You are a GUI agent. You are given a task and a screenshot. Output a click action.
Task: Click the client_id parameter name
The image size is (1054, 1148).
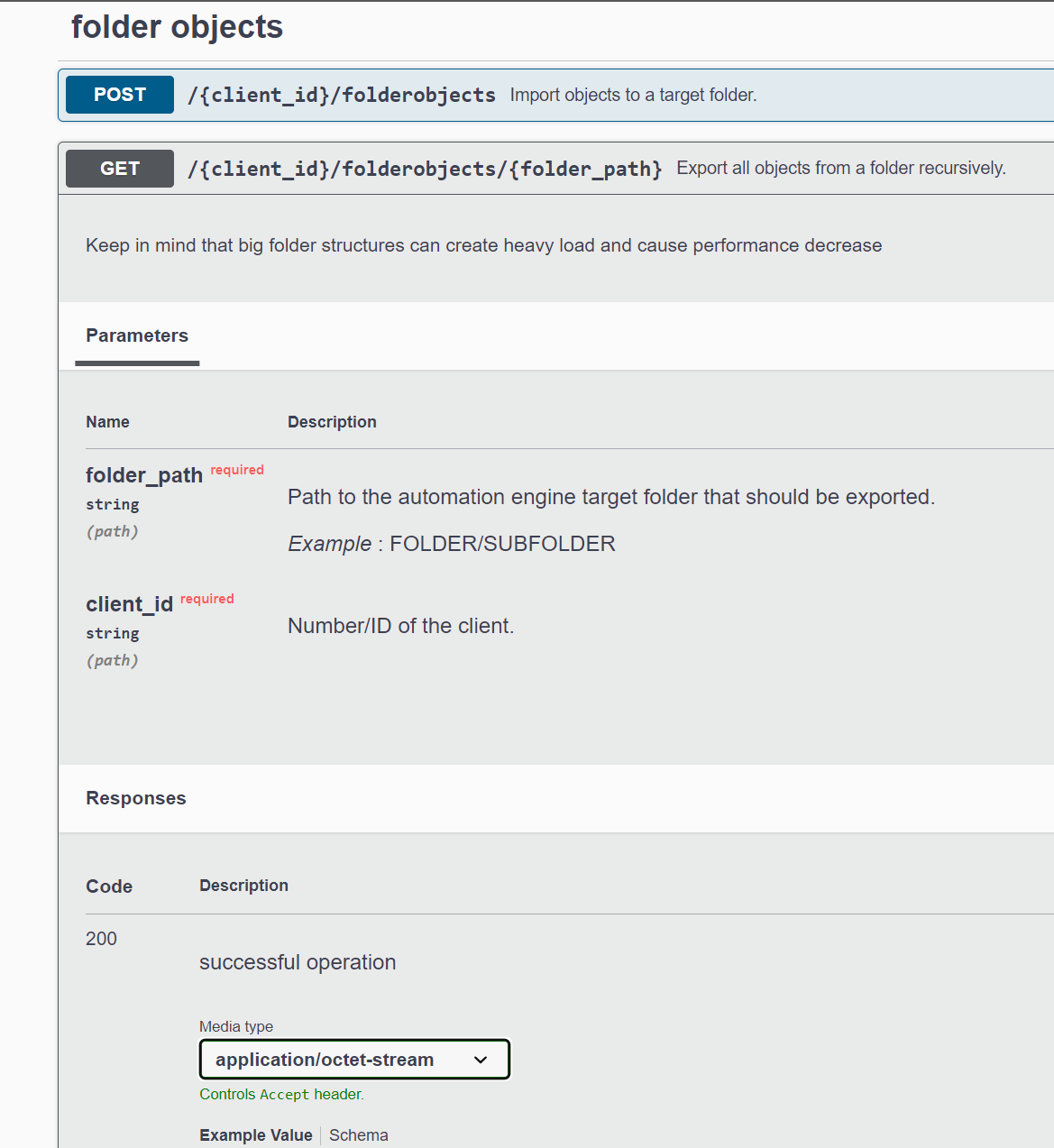click(129, 604)
